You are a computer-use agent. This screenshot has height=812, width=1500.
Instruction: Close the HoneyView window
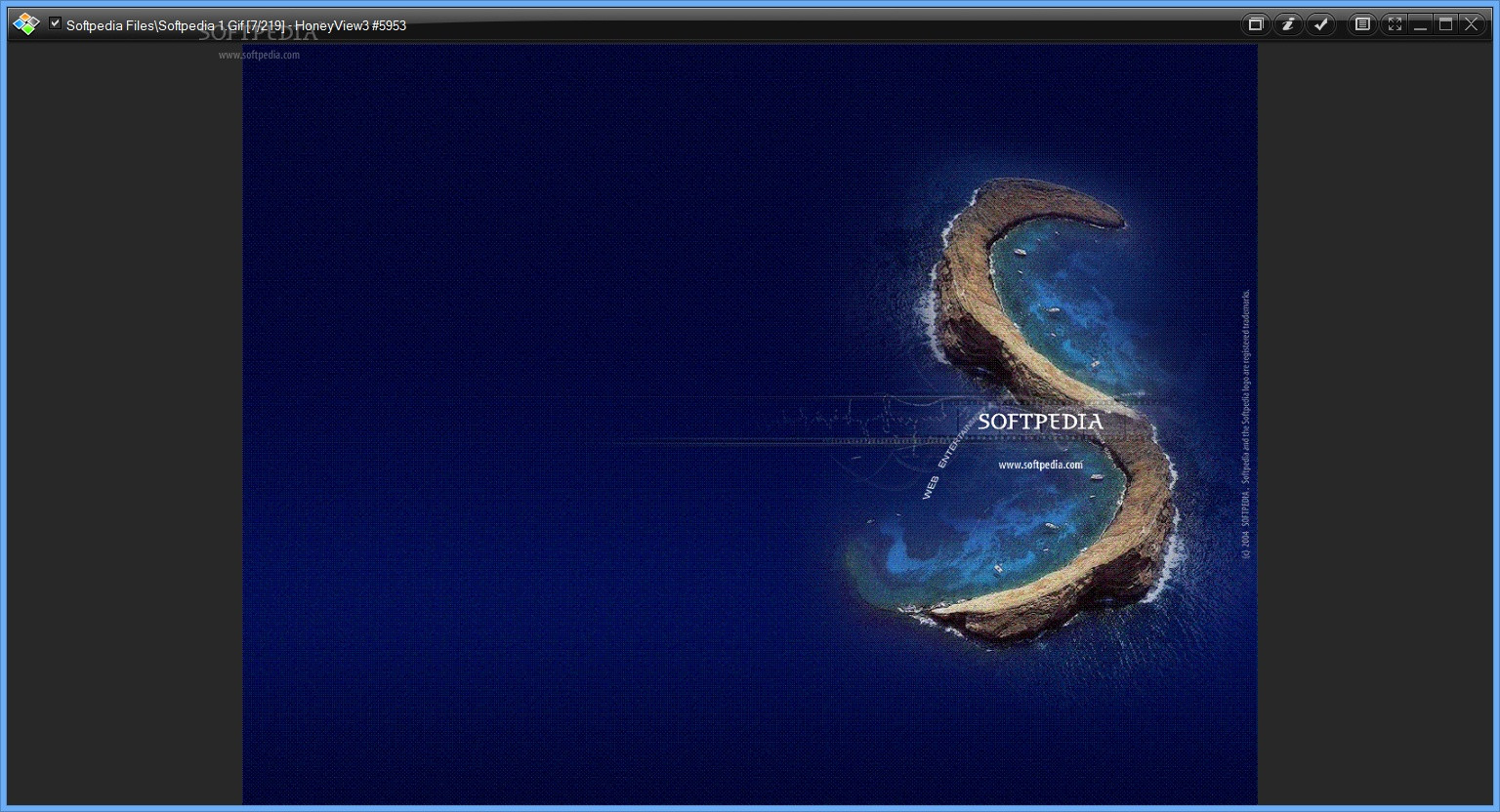[1472, 24]
